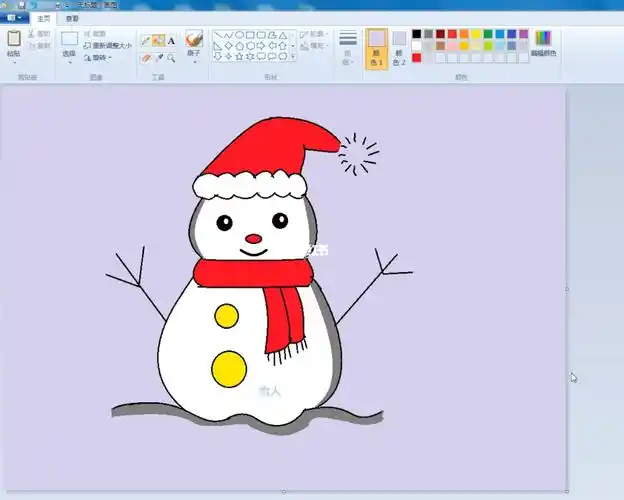This screenshot has height=500, width=624.
Task: Choose the Line shape in shapes gallery
Action: (x=217, y=34)
